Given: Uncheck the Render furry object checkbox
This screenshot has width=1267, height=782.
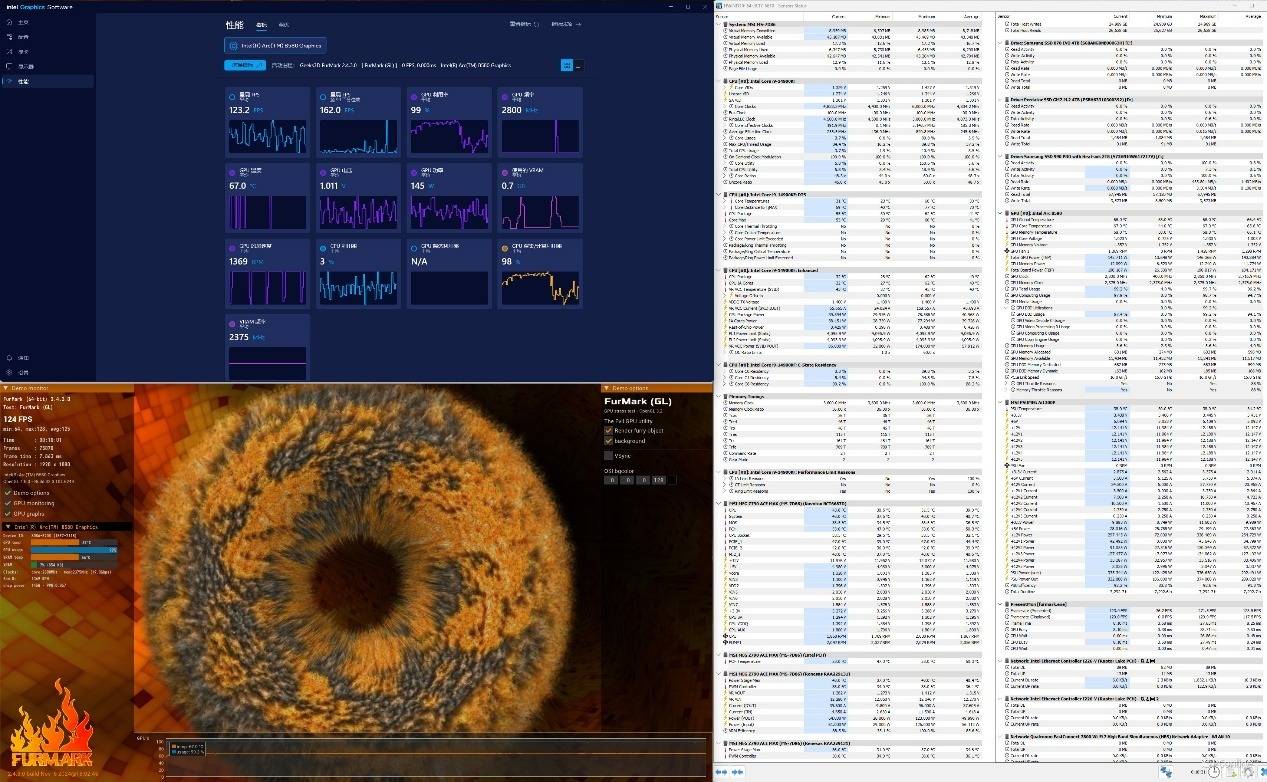Looking at the screenshot, I should coord(608,431).
